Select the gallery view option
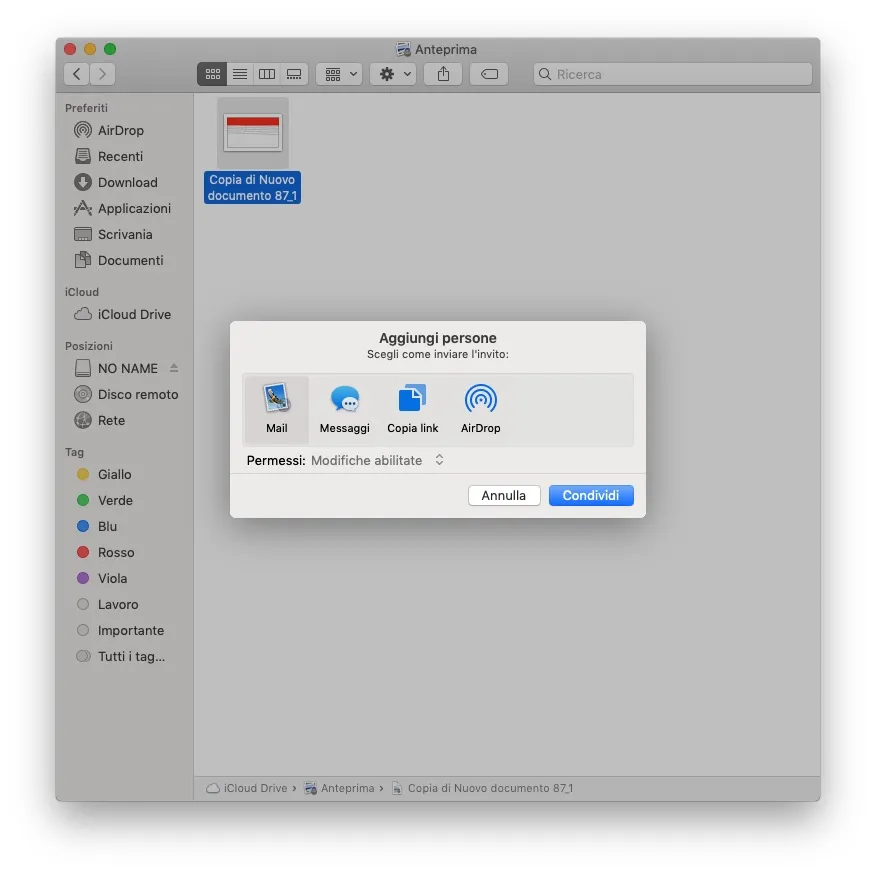 tap(293, 73)
